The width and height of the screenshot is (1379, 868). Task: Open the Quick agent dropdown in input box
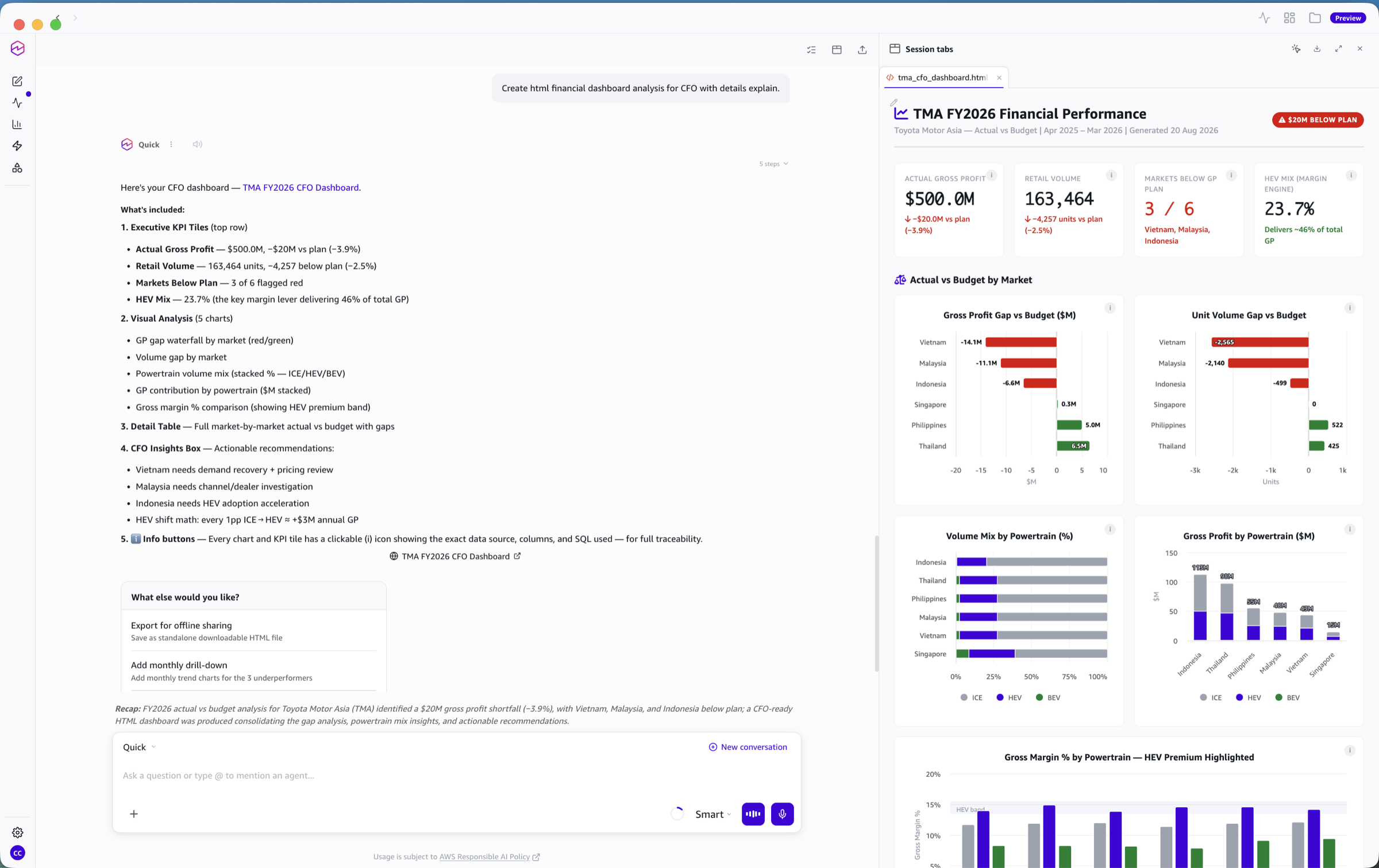coord(139,747)
